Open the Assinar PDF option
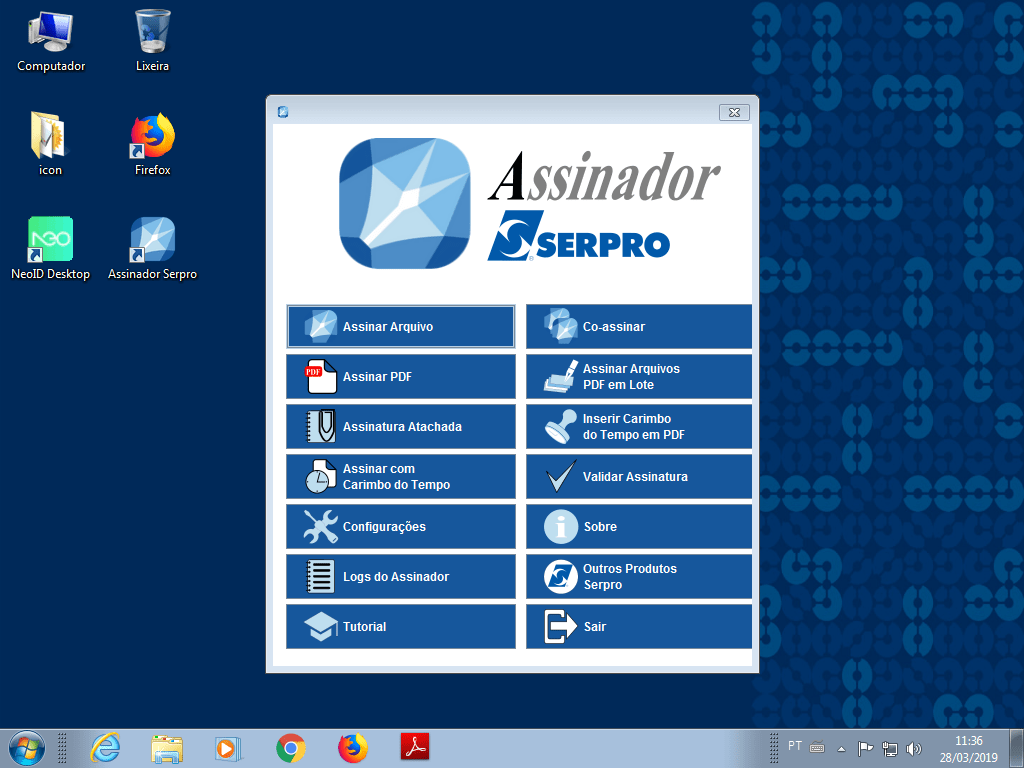Viewport: 1024px width, 768px height. 400,377
